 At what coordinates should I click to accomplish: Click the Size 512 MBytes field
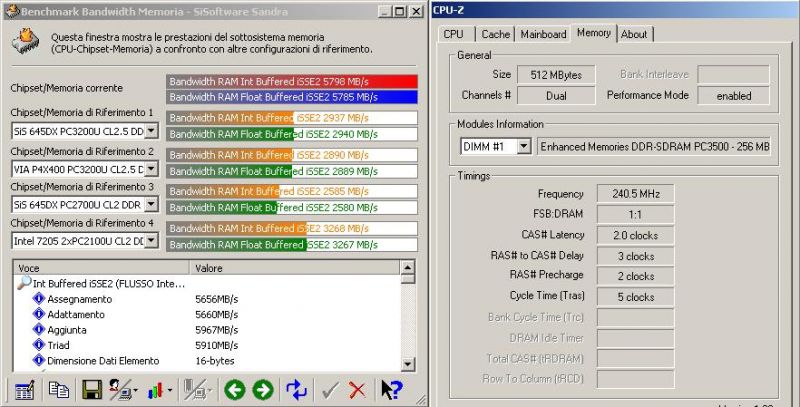pos(556,75)
